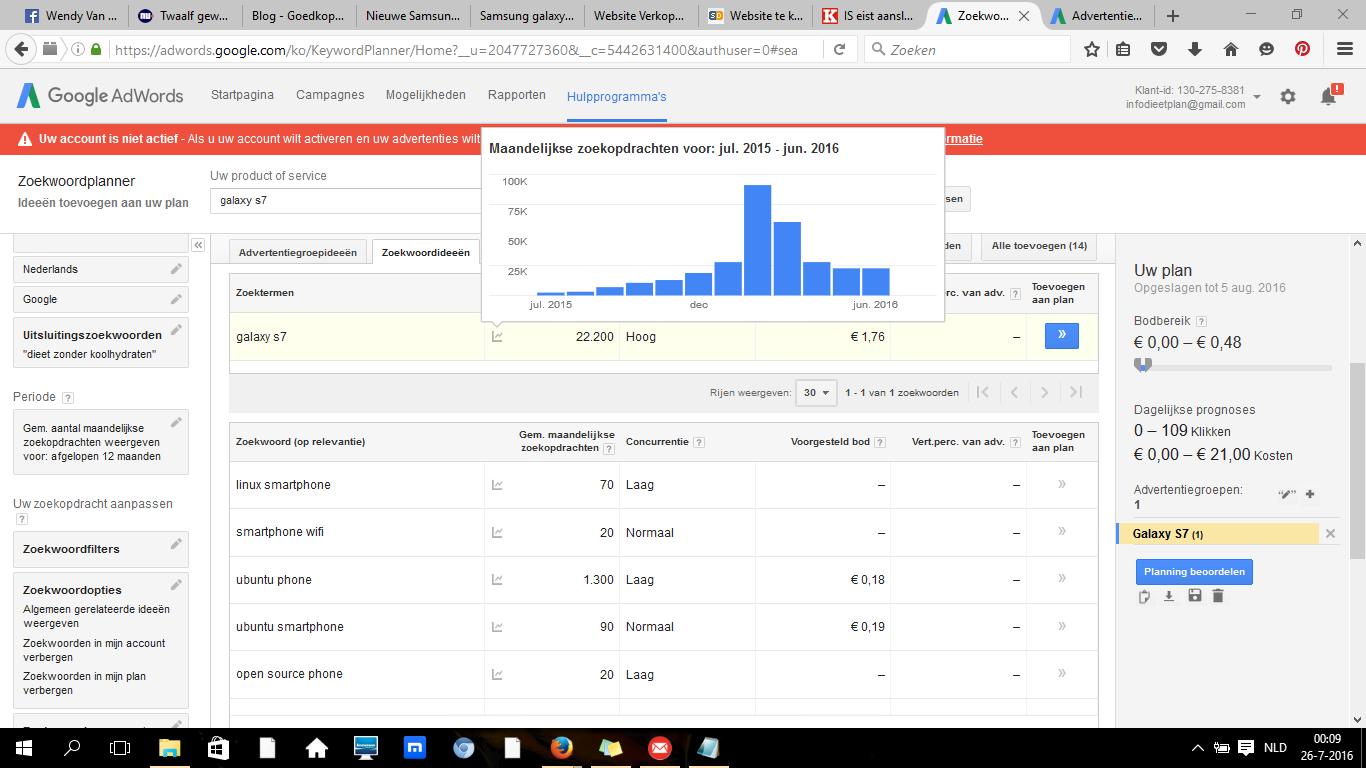Click the page vertical scrollbar thumb
1366x768 pixels.
pos(1357,461)
